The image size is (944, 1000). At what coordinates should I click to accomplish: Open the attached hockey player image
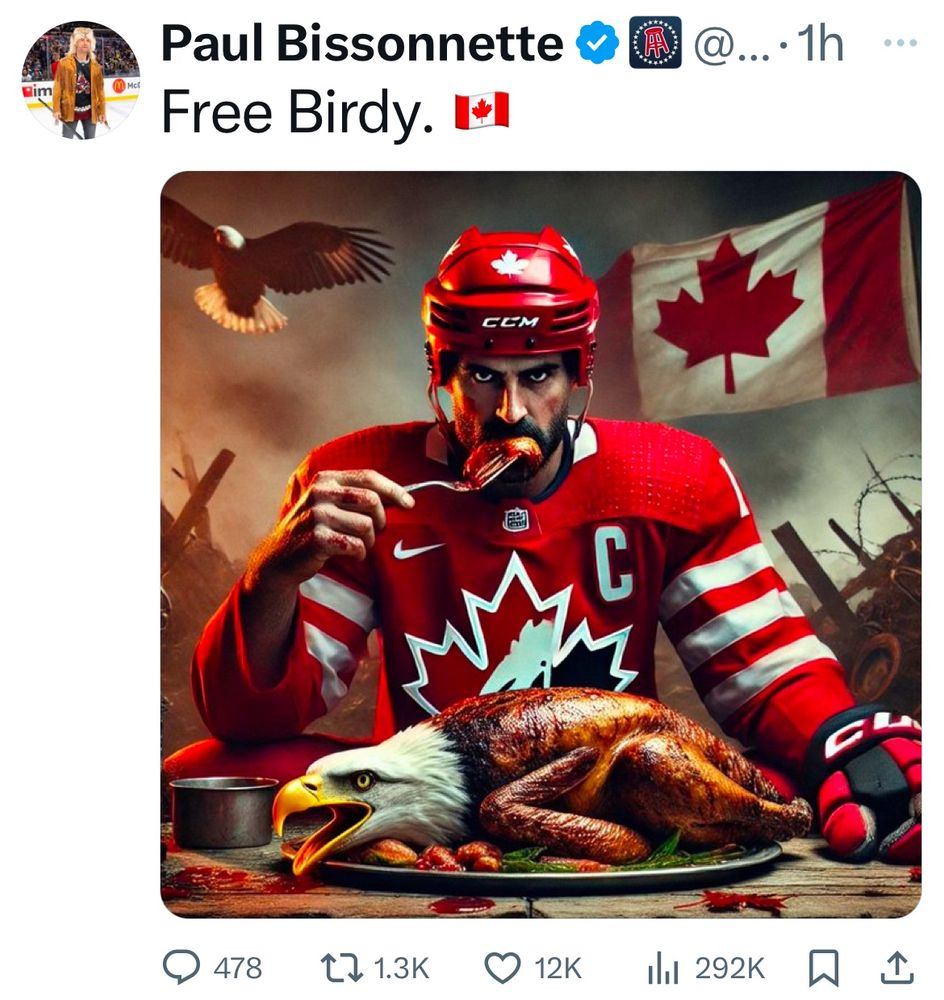540,544
